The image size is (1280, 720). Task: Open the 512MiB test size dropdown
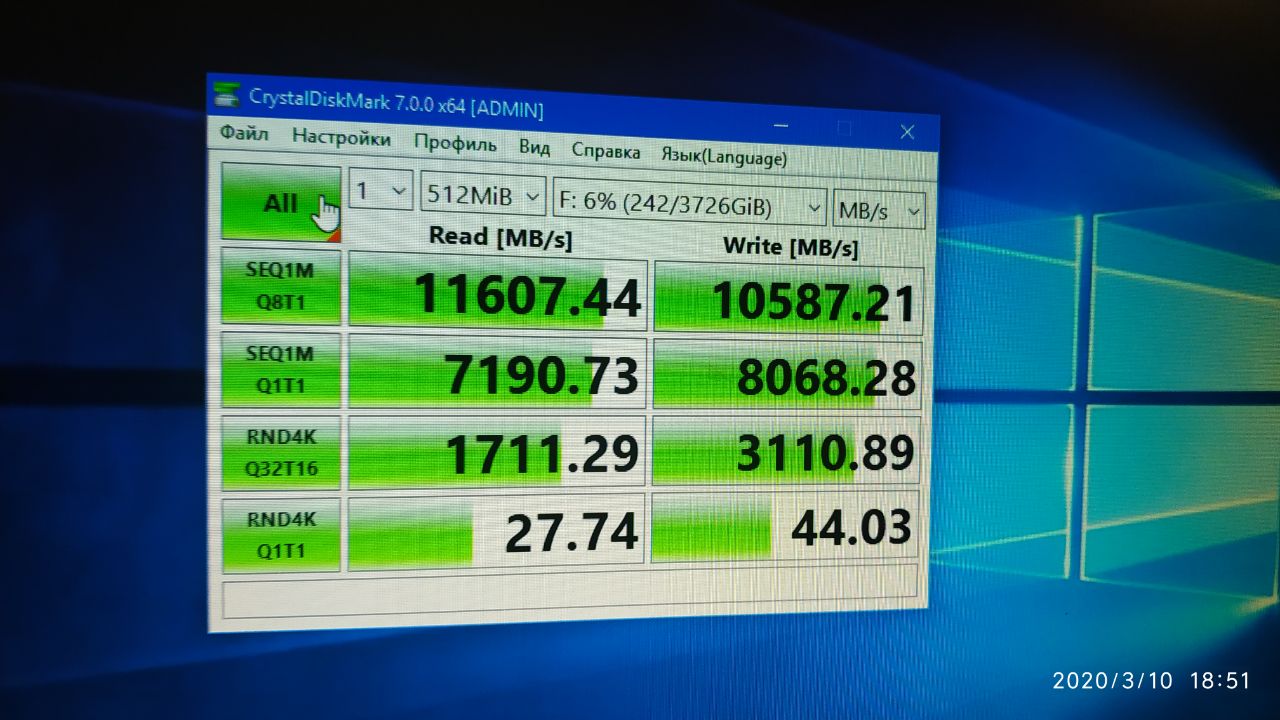(x=484, y=195)
